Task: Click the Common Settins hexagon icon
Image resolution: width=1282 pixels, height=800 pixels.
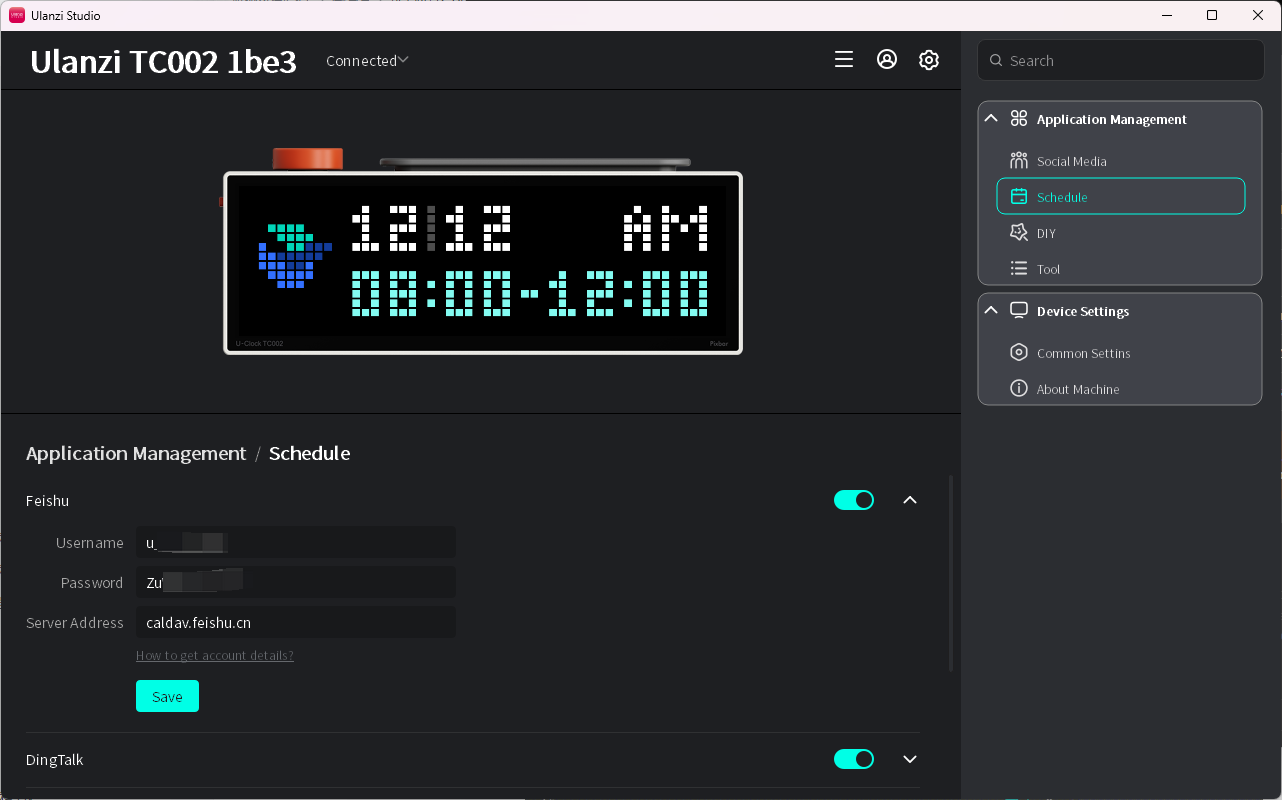Action: pyautogui.click(x=1019, y=353)
